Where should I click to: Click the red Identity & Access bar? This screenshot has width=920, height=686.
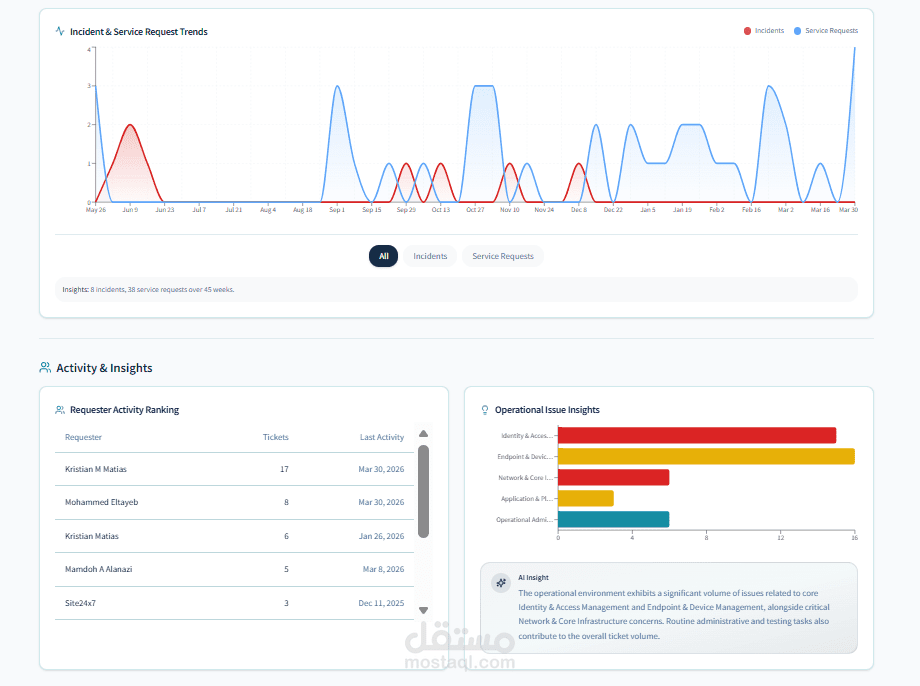pyautogui.click(x=697, y=435)
